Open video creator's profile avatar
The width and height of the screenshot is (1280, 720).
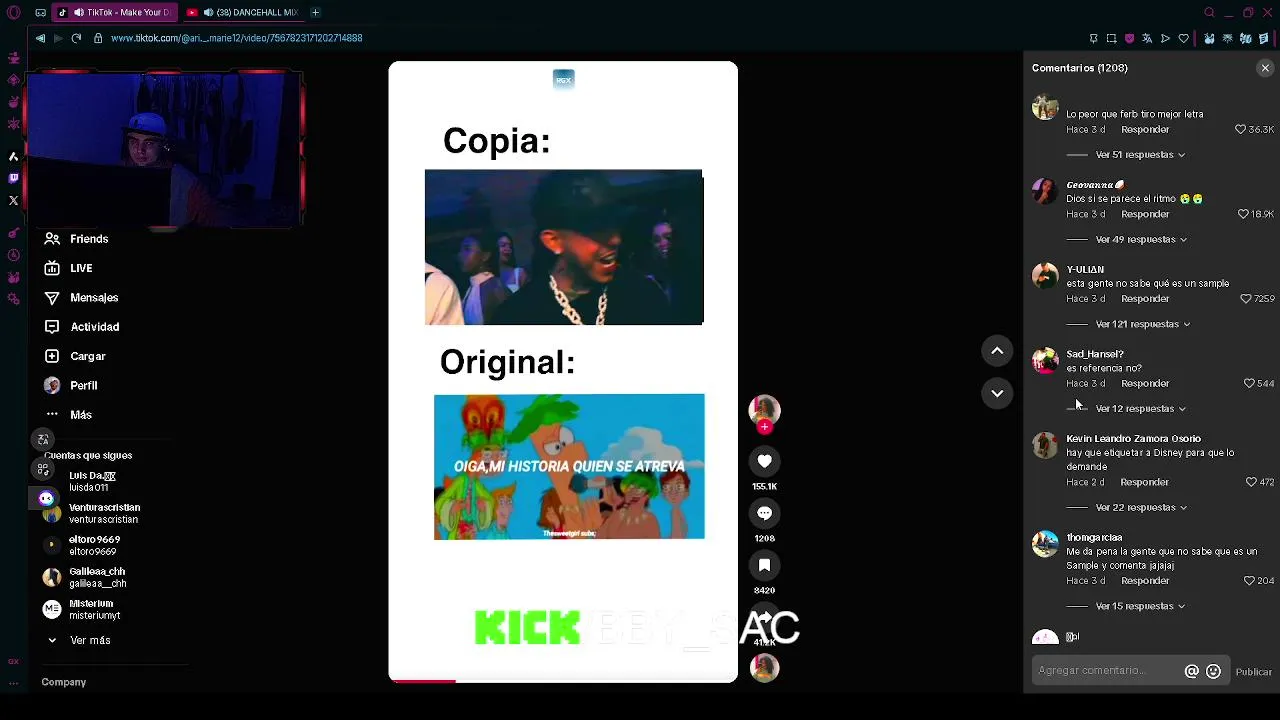point(764,410)
